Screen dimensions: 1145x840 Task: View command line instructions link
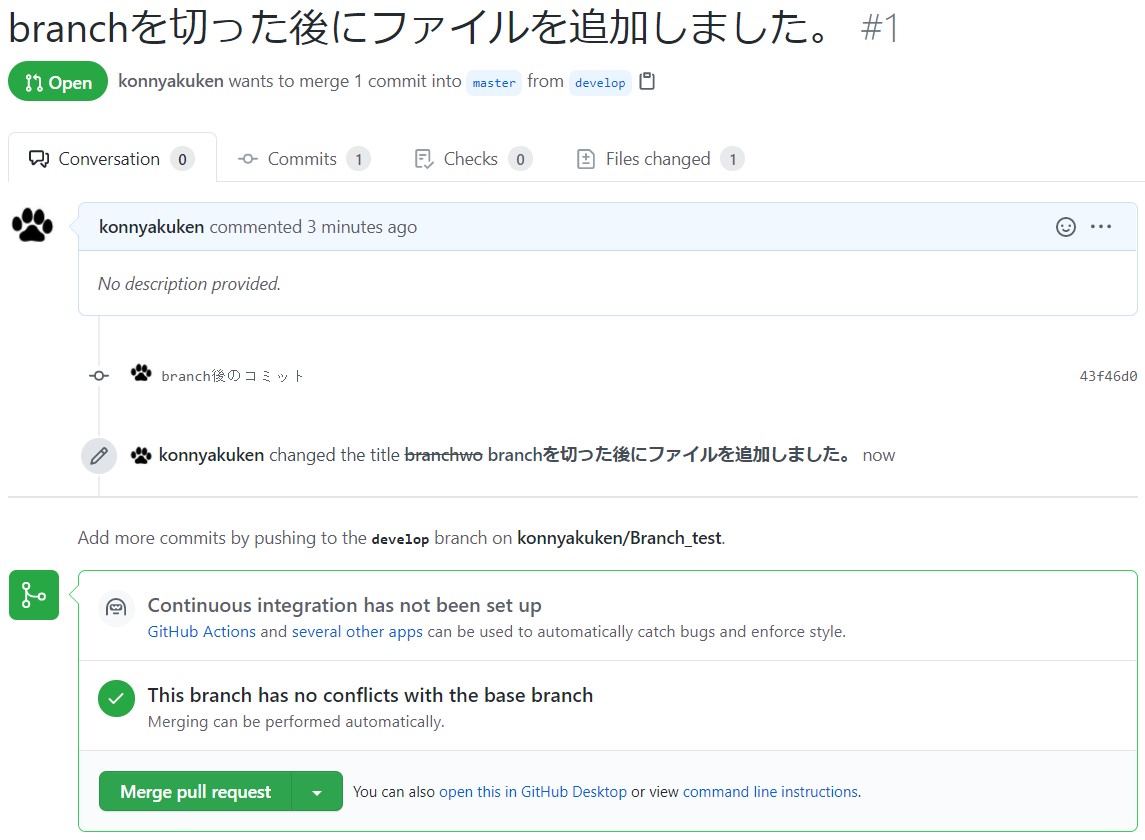click(x=770, y=792)
